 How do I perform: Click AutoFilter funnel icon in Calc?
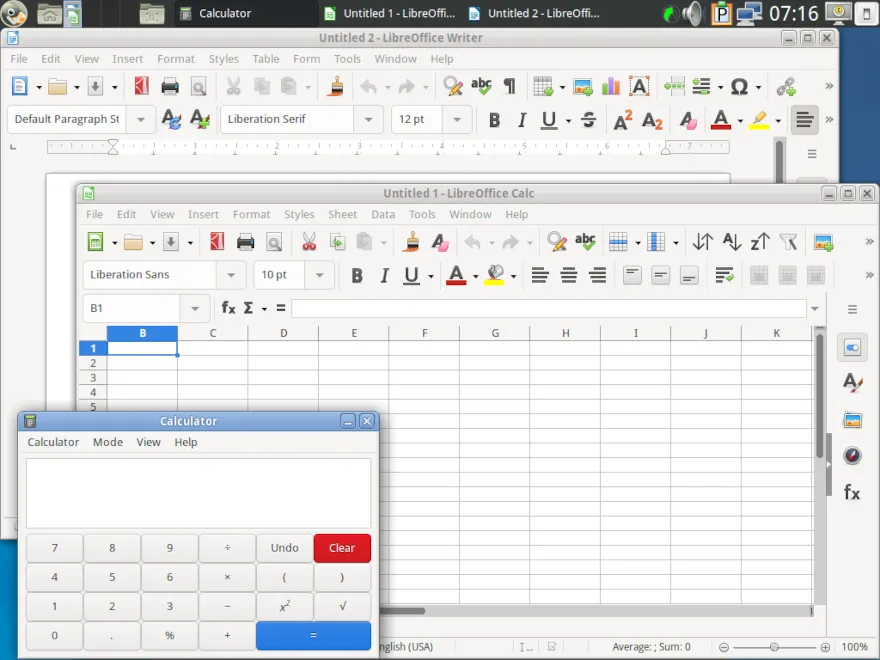pyautogui.click(x=789, y=242)
